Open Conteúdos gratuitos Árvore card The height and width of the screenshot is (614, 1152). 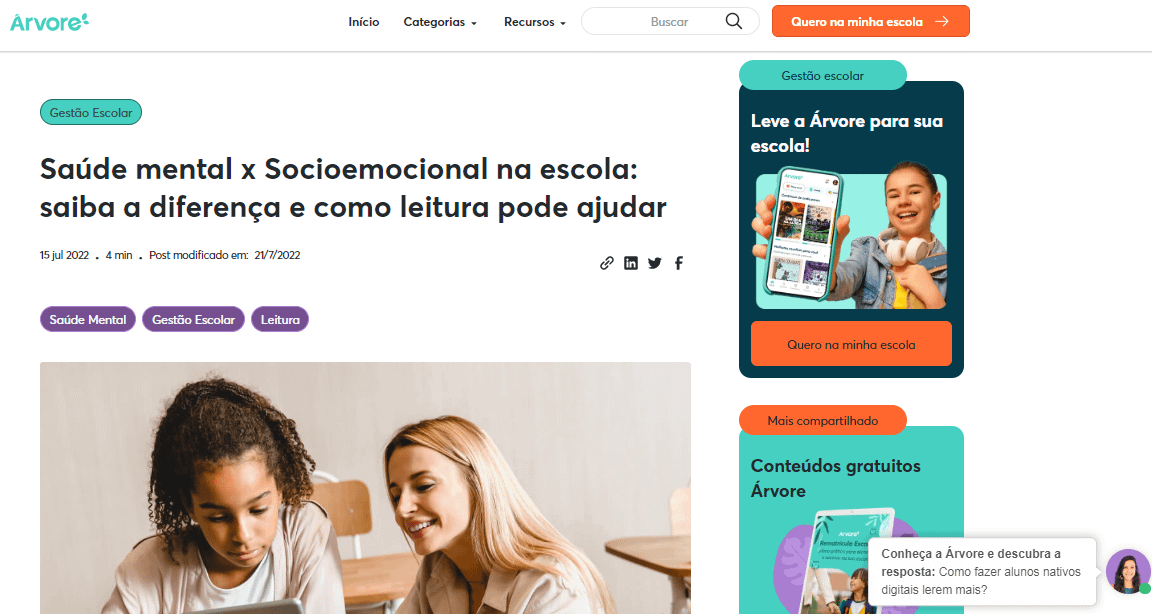[x=835, y=478]
